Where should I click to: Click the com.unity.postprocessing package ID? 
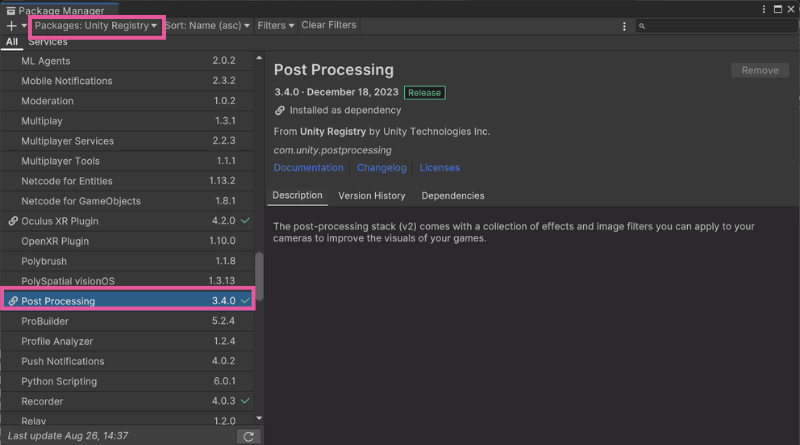coord(333,150)
